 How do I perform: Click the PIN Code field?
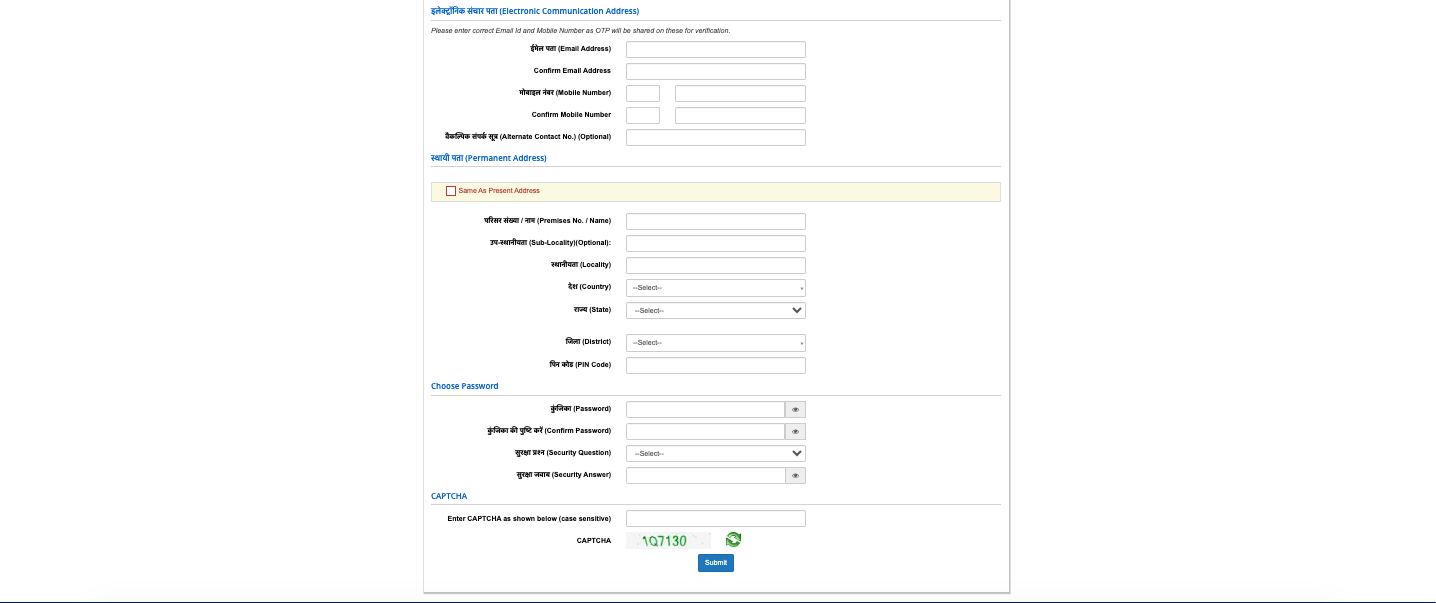tap(714, 365)
